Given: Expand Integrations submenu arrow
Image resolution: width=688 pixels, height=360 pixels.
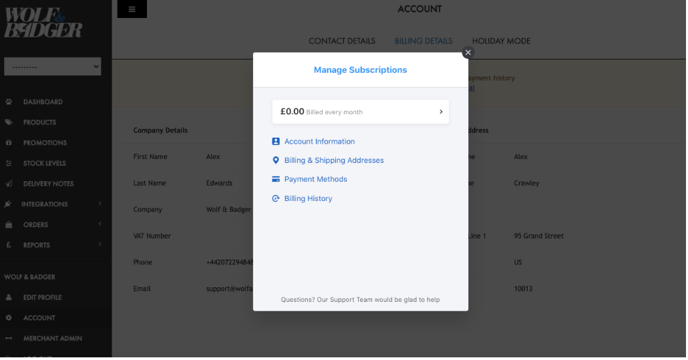Looking at the screenshot, I should pos(100,203).
